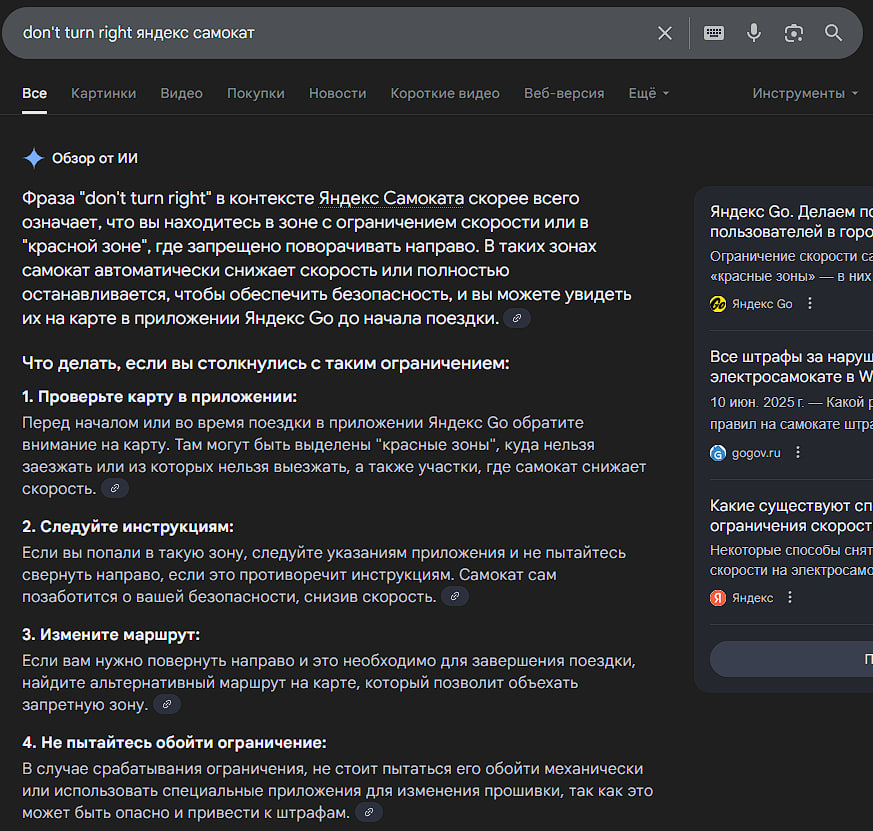Image resolution: width=873 pixels, height=831 pixels.
Task: Click the heading 2. Следуйте инструкциям
Action: 128,526
